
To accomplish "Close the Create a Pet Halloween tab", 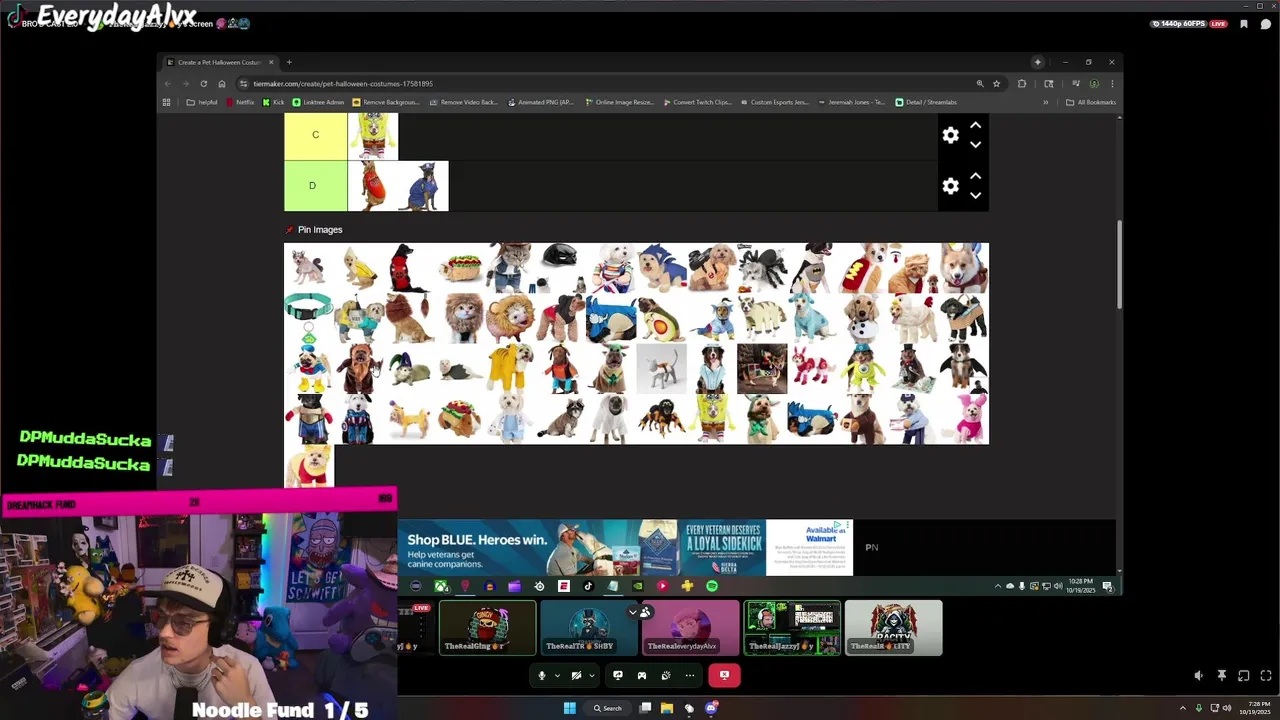I will 271,62.
